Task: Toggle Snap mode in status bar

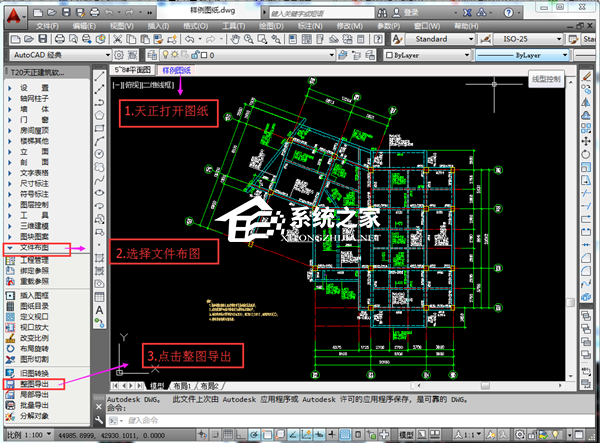Action: 215,435
